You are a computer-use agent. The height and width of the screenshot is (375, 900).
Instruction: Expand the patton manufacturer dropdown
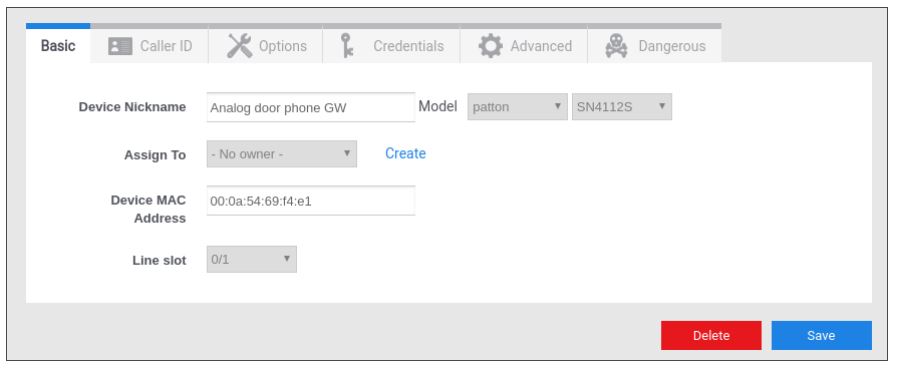517,107
